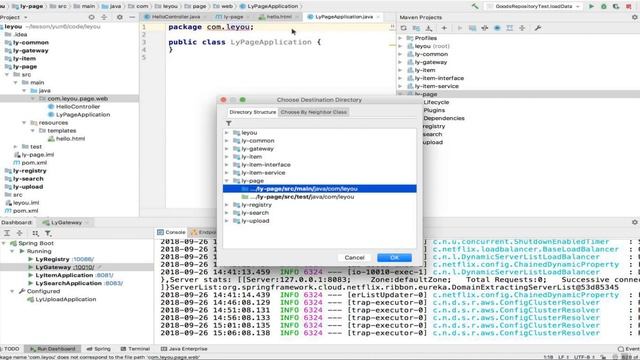Screen dimensions: 640x360
Task: Click the build project hammer icon
Action: [475, 6]
